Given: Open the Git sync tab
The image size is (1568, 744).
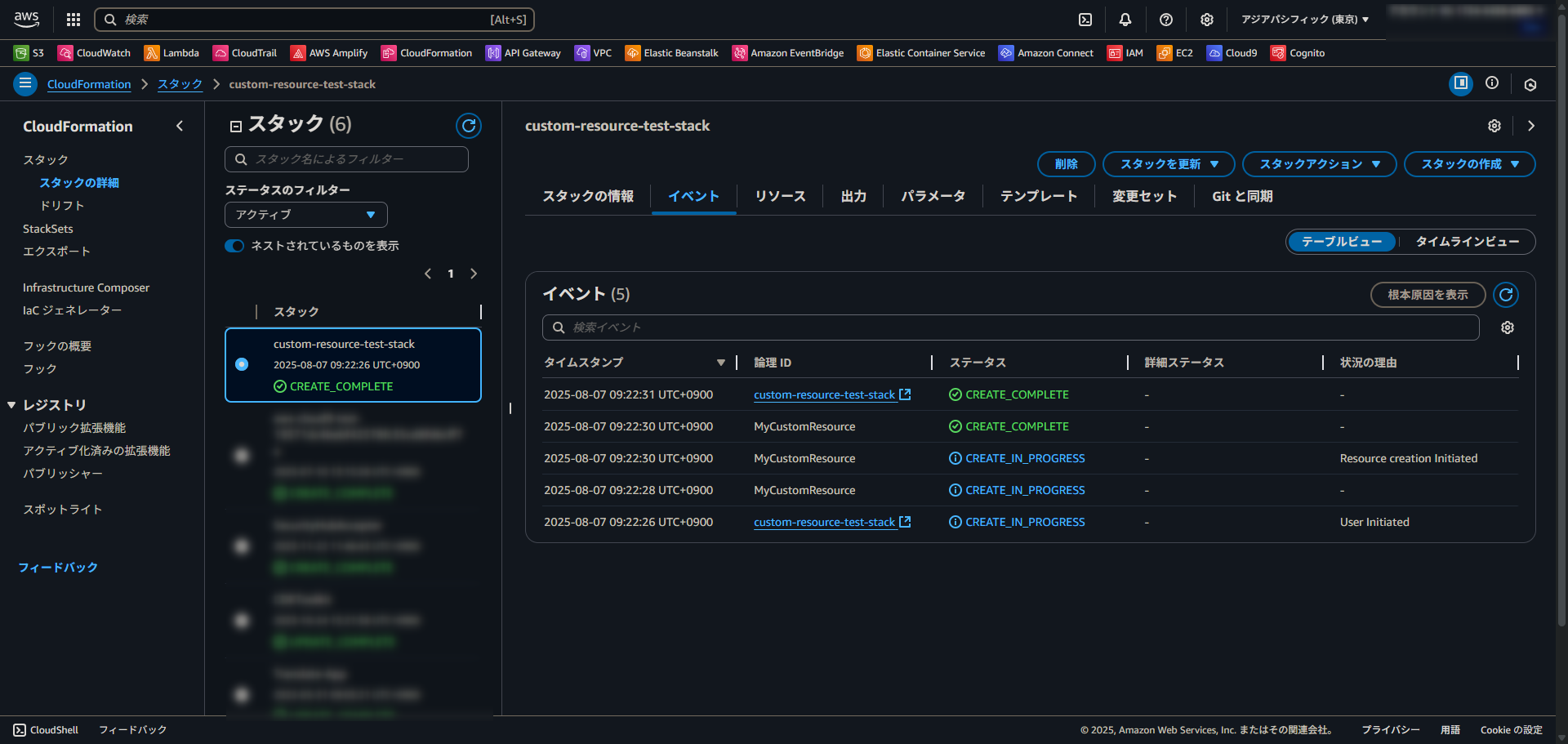Looking at the screenshot, I should click(1242, 196).
